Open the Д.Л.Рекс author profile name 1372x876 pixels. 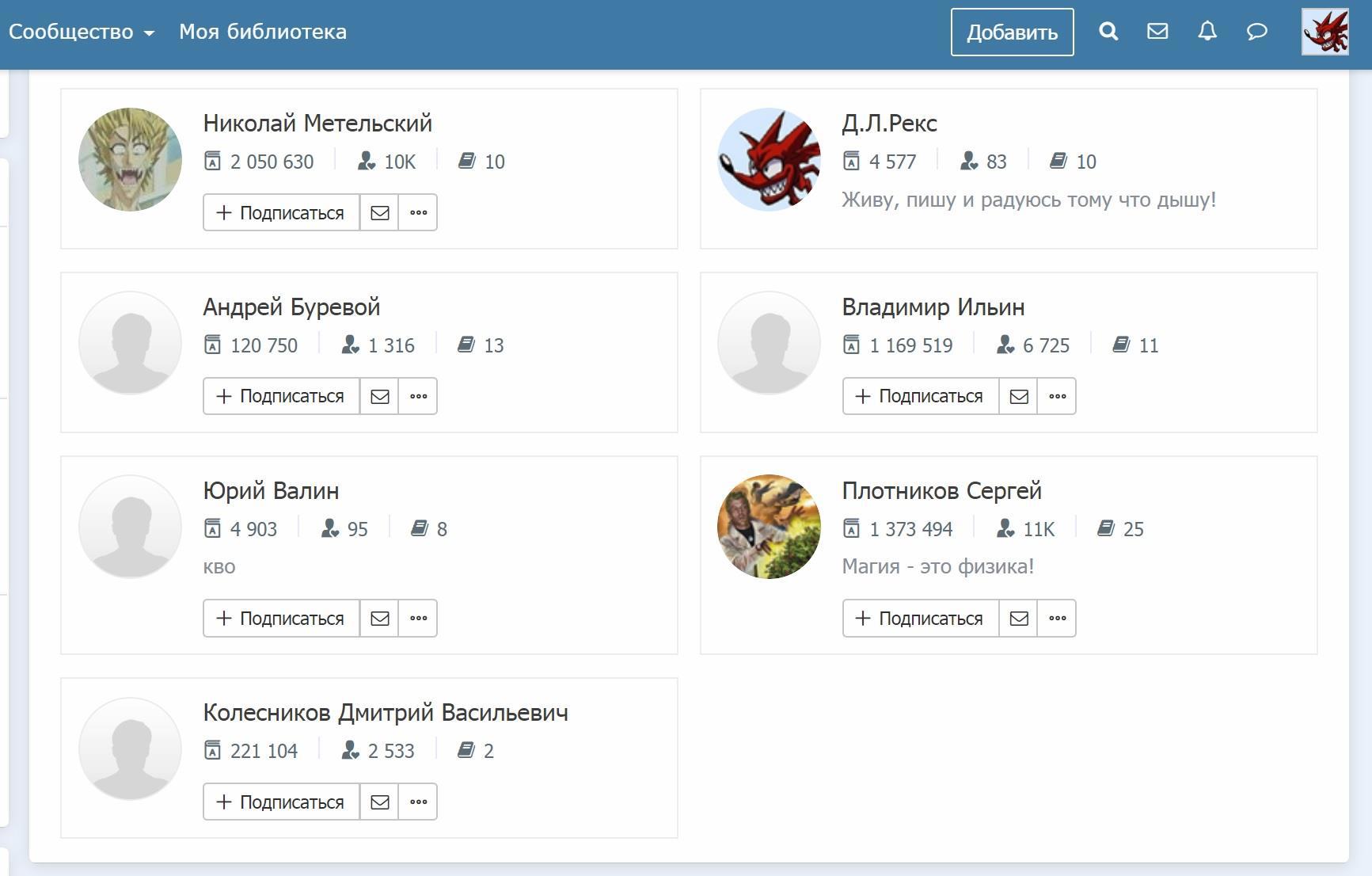click(x=889, y=124)
